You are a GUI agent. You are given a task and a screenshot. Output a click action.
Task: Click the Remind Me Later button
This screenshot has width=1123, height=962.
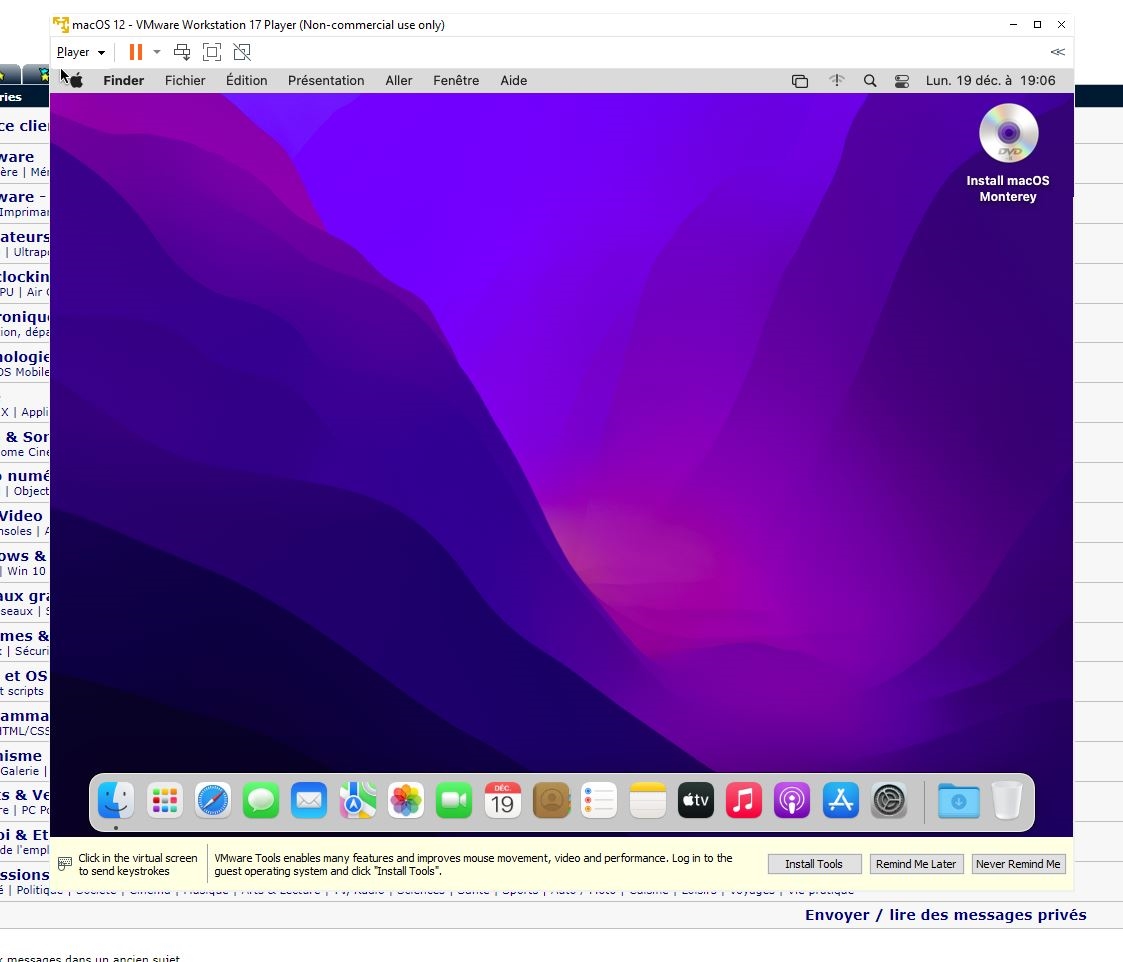point(916,864)
